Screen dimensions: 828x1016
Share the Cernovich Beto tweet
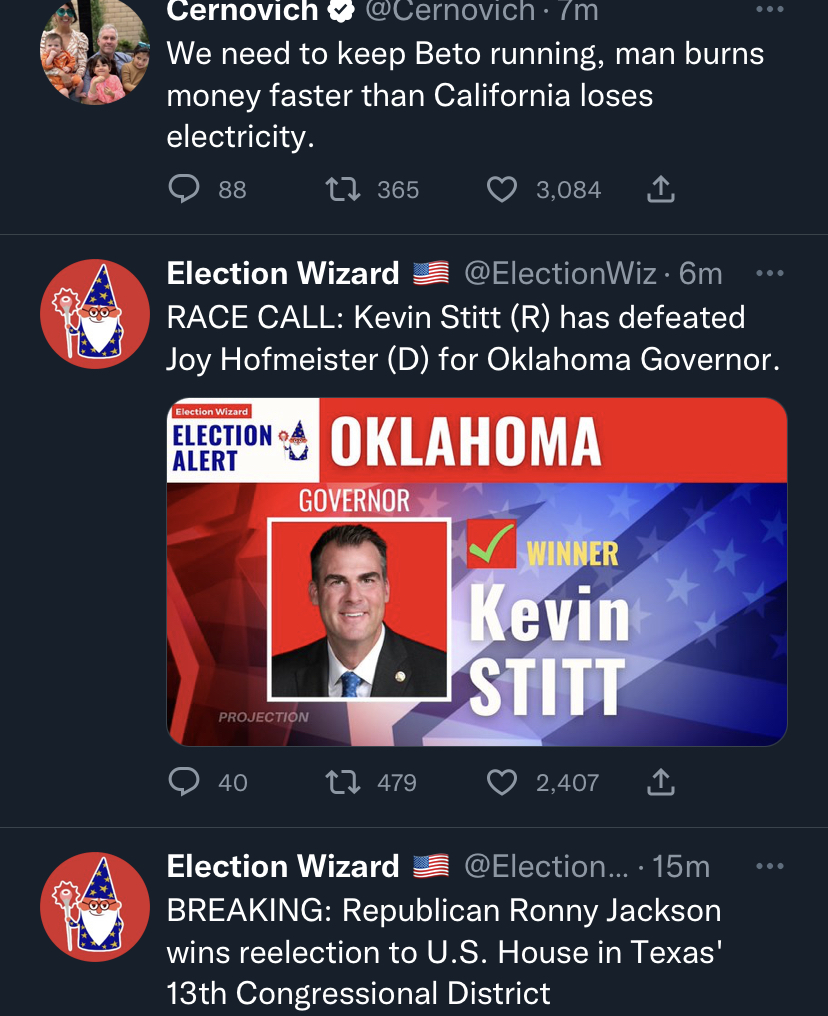[x=661, y=189]
